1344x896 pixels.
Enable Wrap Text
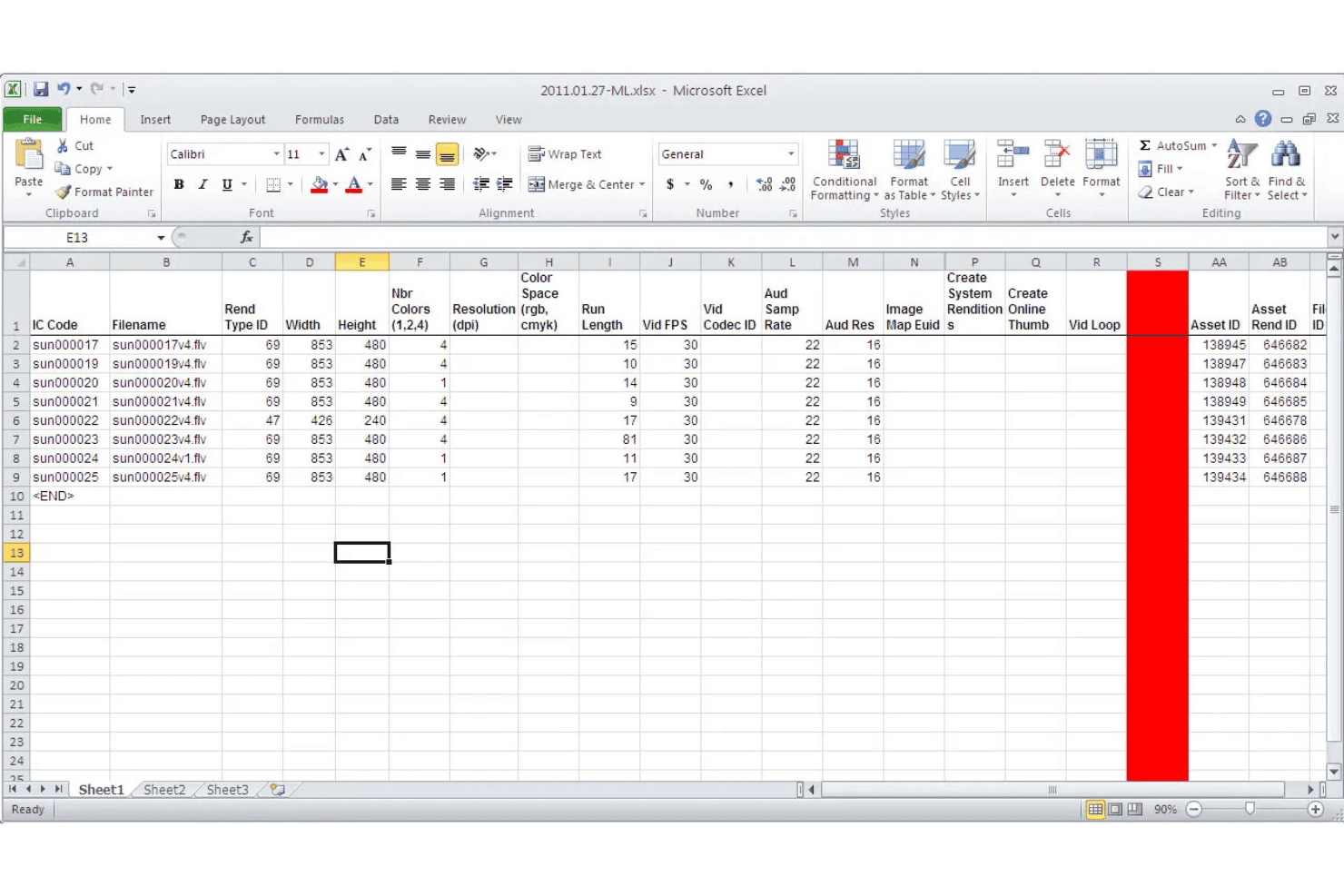(x=565, y=154)
